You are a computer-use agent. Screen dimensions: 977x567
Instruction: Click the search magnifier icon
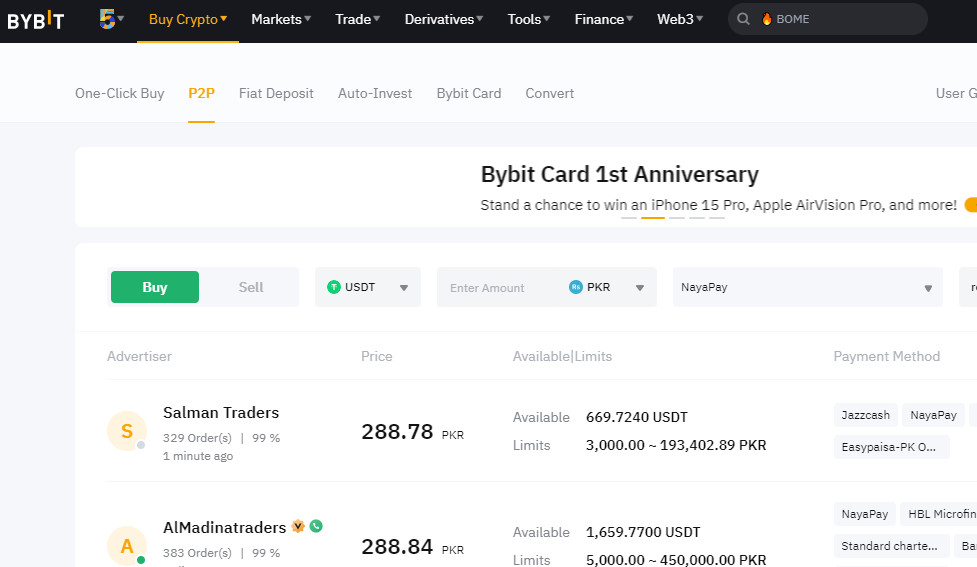click(x=743, y=19)
